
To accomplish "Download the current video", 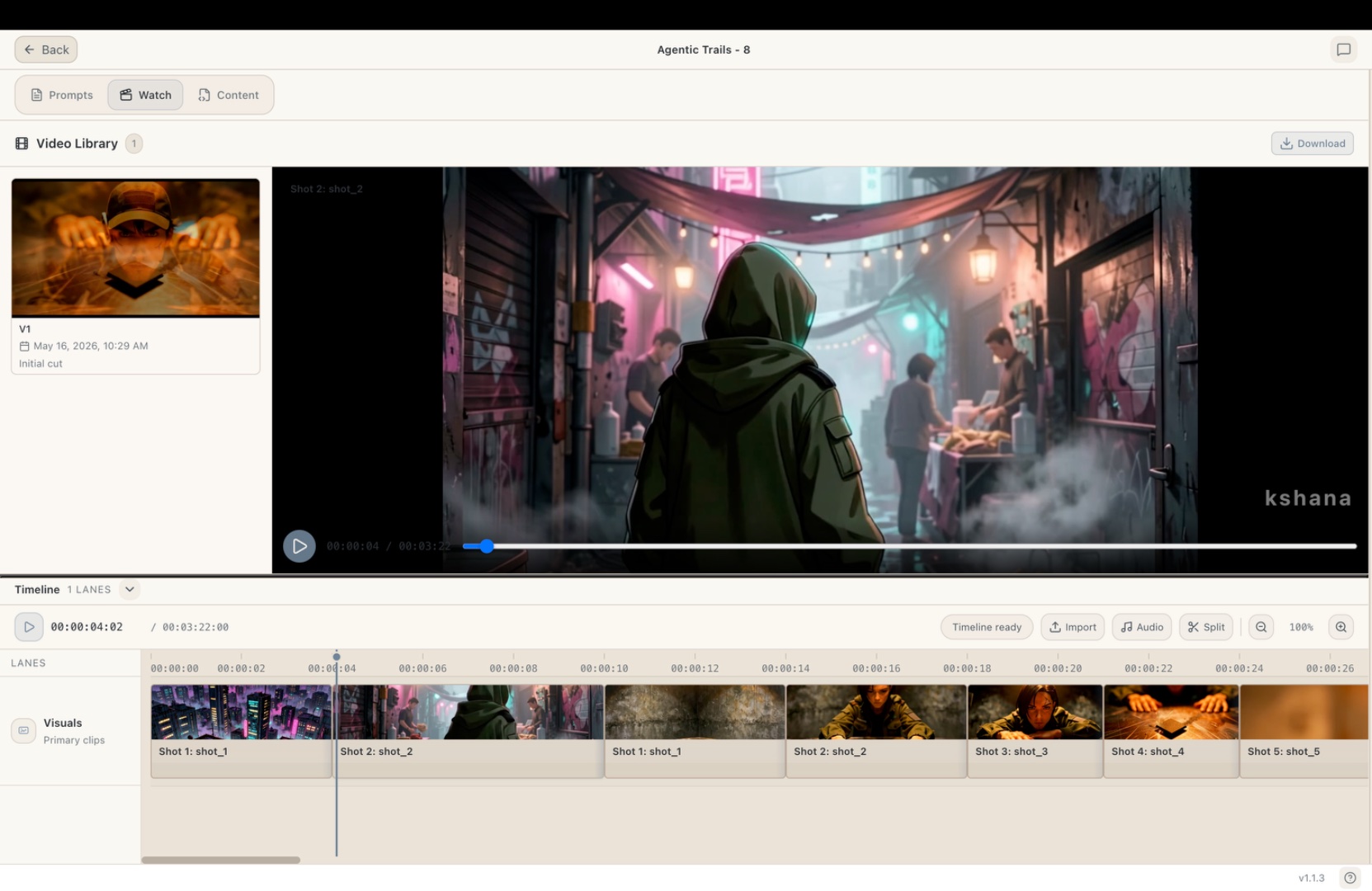I will [x=1312, y=144].
